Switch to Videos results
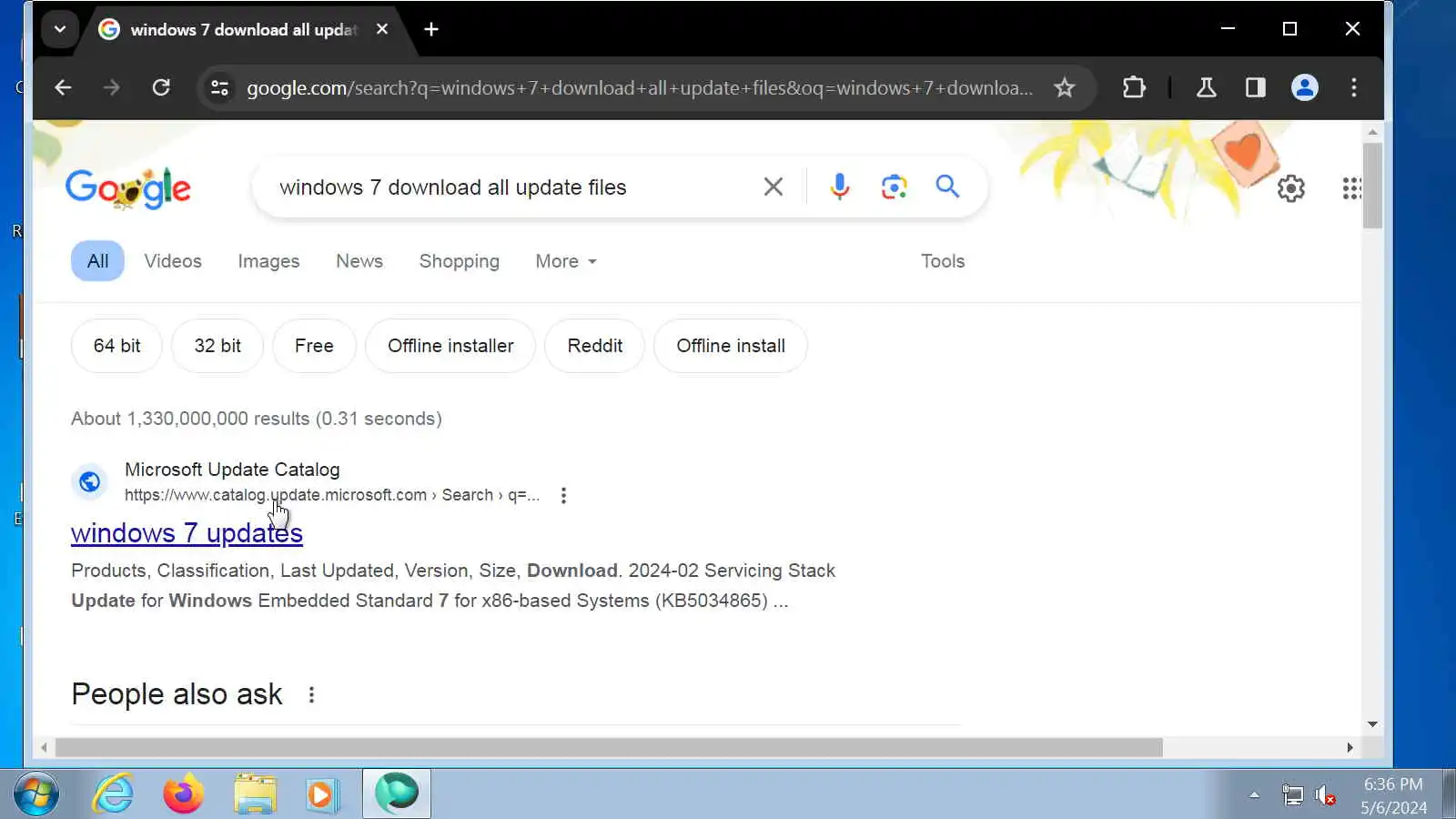The image size is (1456, 819). click(173, 261)
